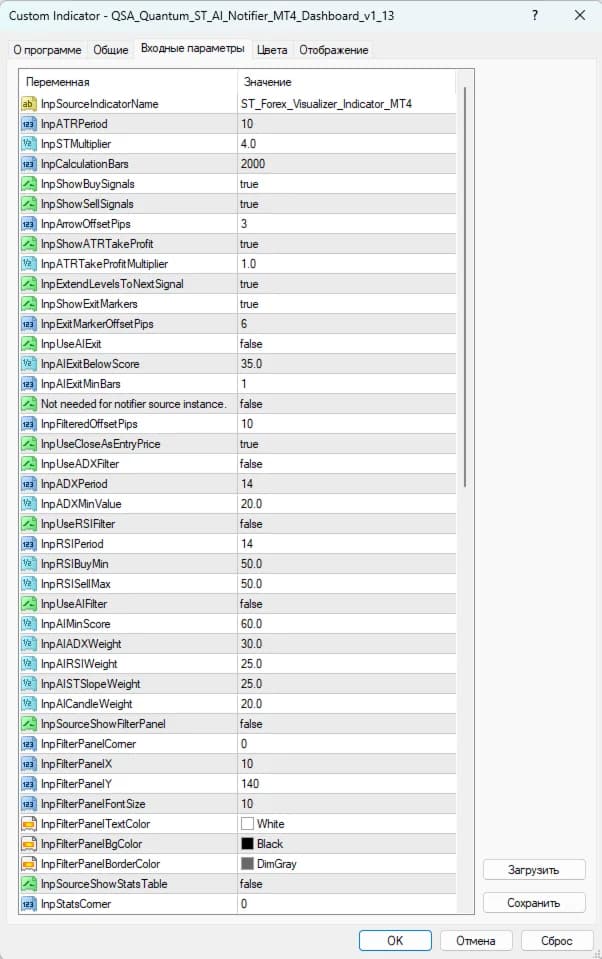The width and height of the screenshot is (602, 959).
Task: Click the double icon beside InpSTMultiplier
Action: click(28, 144)
